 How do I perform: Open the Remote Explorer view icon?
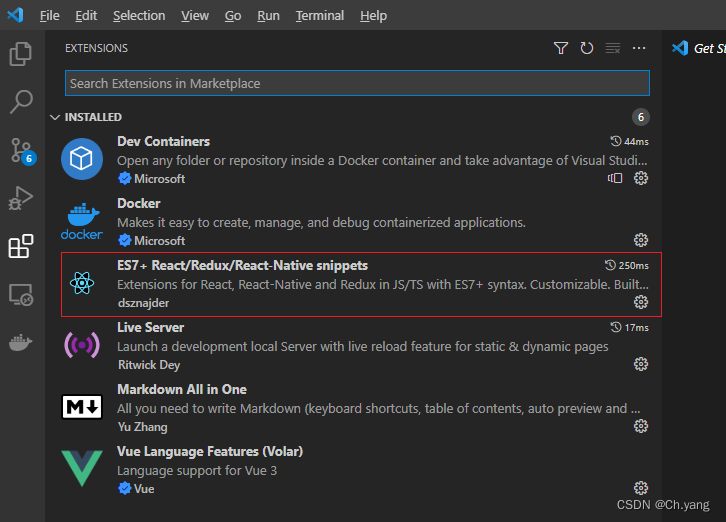(x=21, y=295)
